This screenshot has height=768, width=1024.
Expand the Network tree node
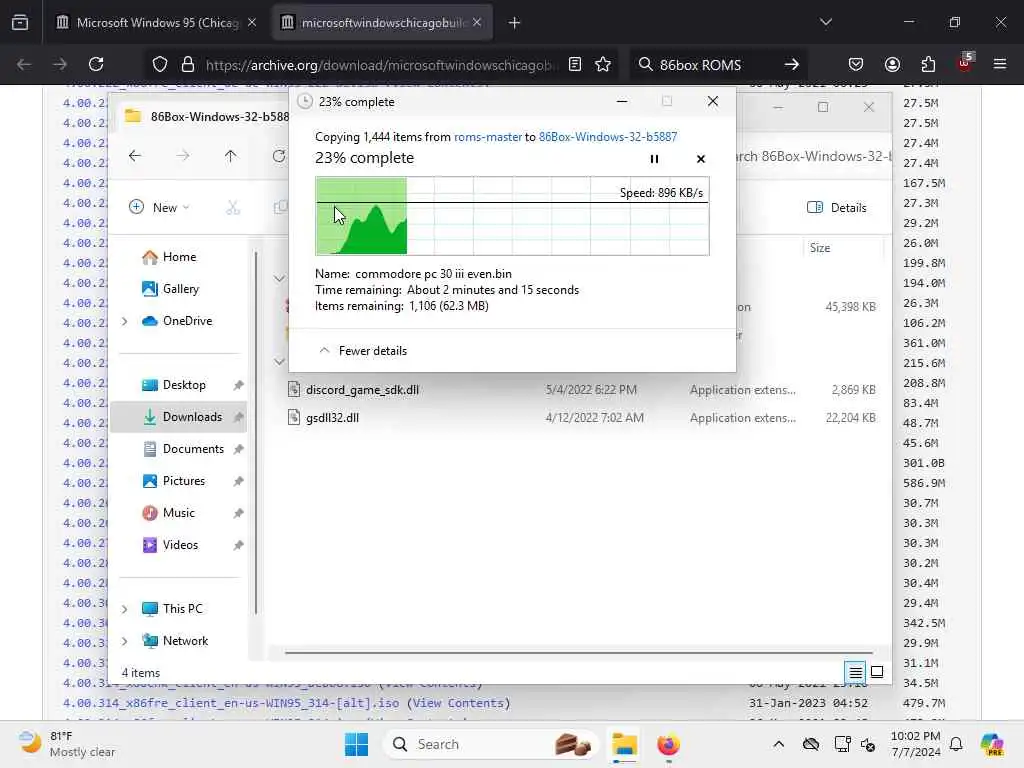[125, 641]
